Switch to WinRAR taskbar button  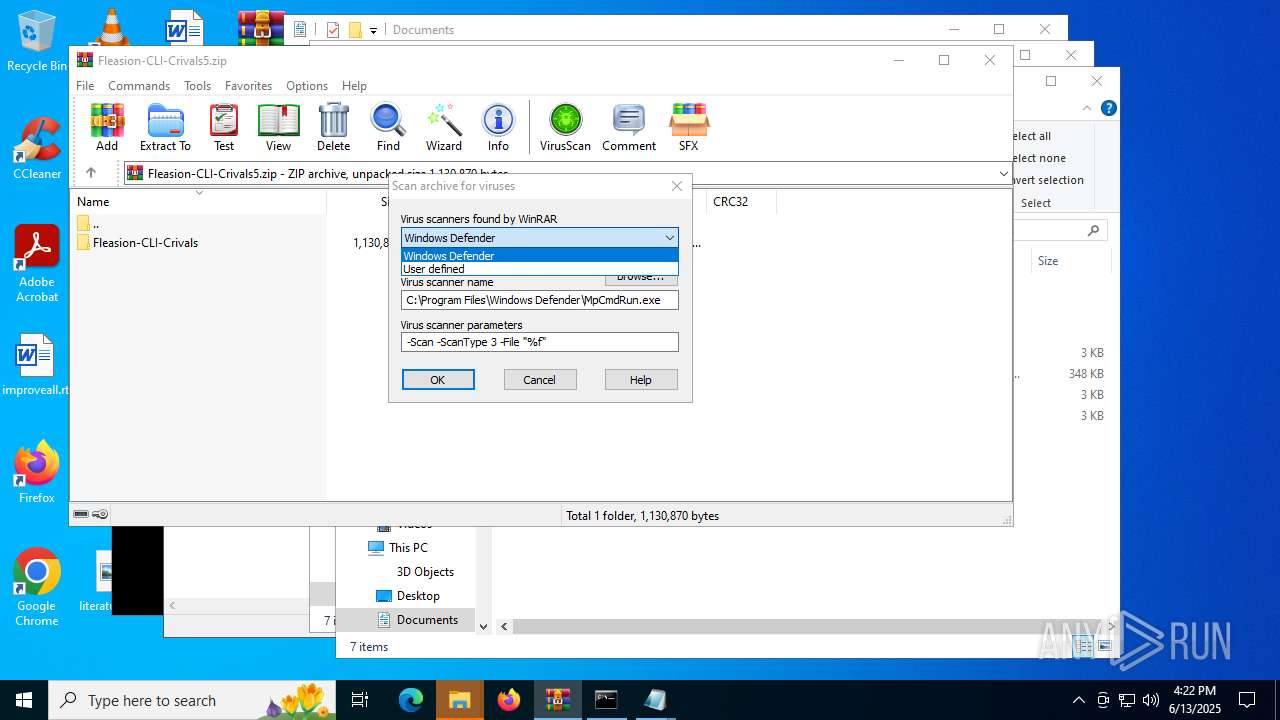557,700
